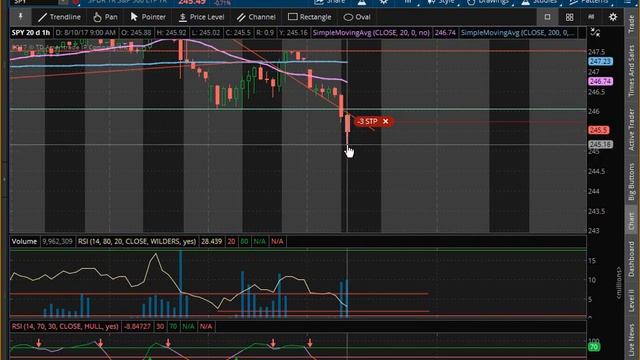The width and height of the screenshot is (640, 360).
Task: Select the Volume study label
Action: [x=24, y=241]
